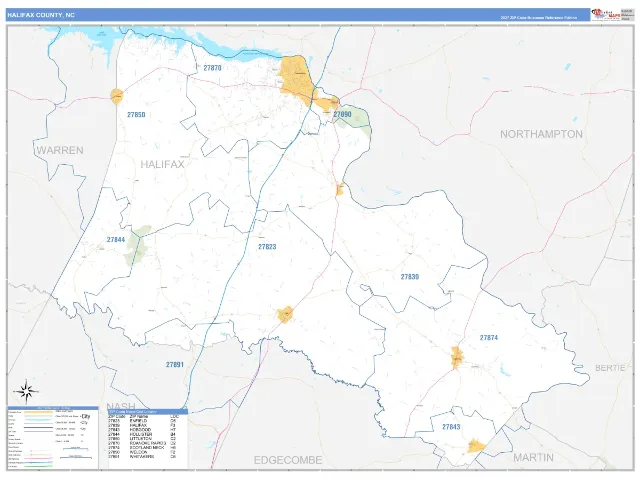Click the ZIP code label 27844
Image resolution: width=640 pixels, height=480 pixels.
[116, 240]
